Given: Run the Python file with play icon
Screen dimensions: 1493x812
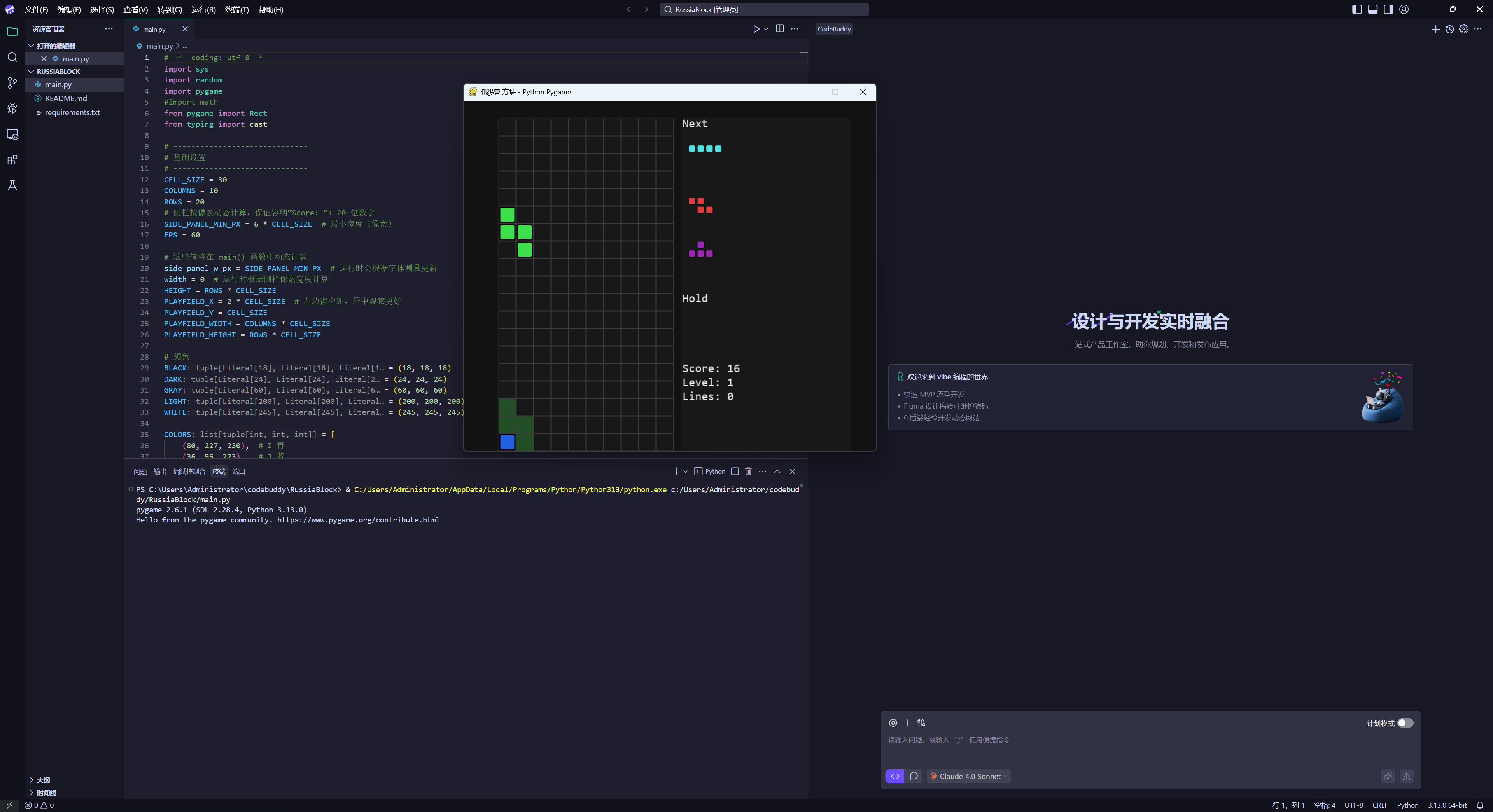Looking at the screenshot, I should 756,29.
